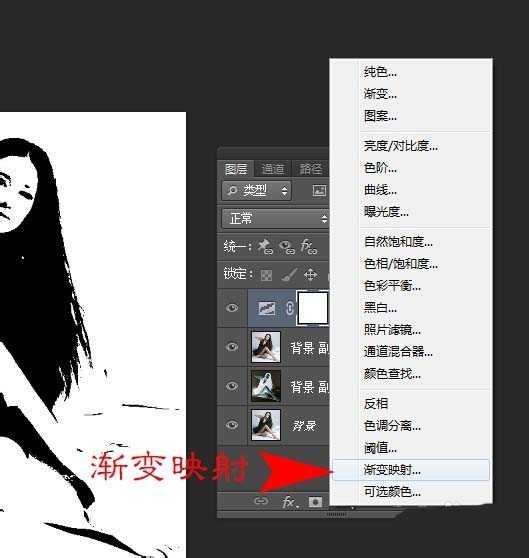
Task: Click the lock image pixels brush icon
Action: 289,274
